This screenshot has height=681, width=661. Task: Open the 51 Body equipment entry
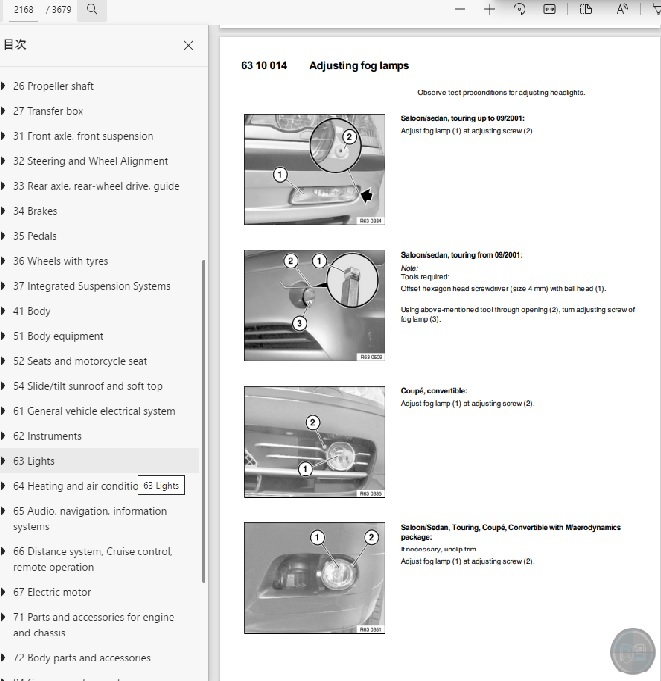(58, 336)
